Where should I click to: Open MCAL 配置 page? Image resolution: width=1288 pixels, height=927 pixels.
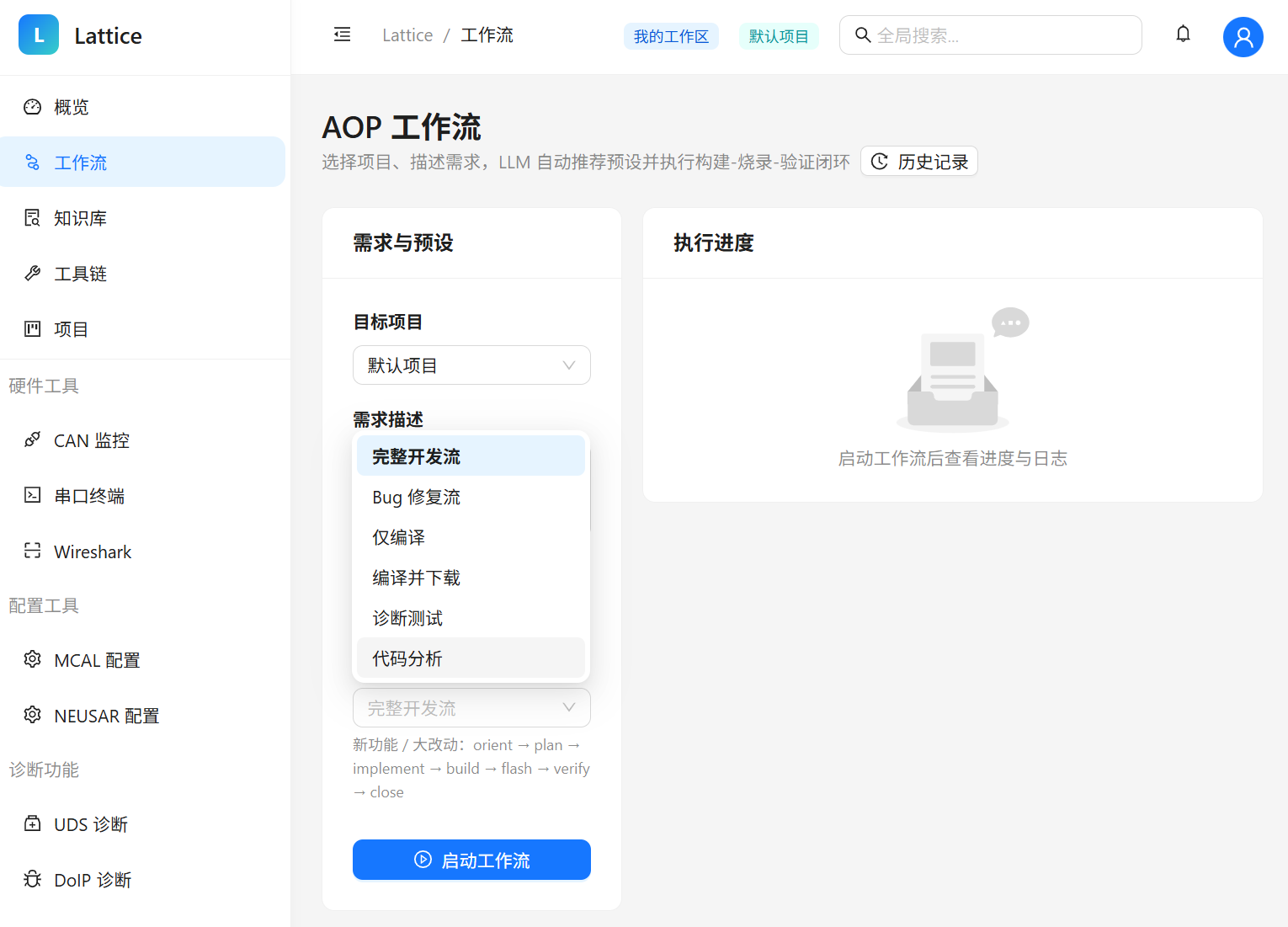(143, 660)
